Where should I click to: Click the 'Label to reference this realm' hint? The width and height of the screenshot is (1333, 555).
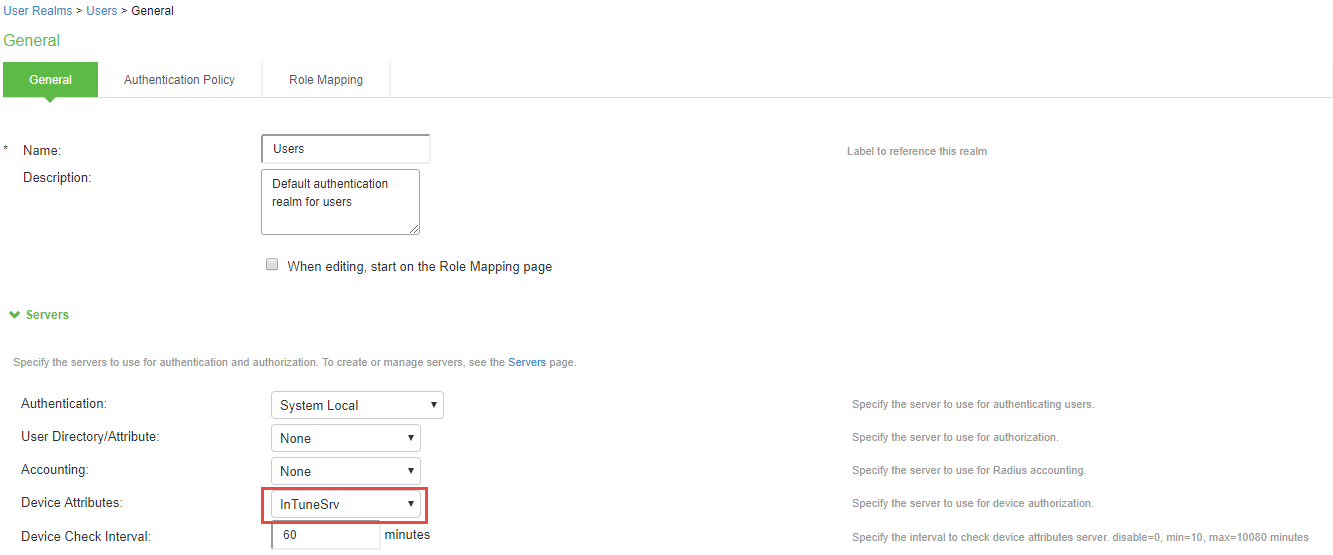pos(917,151)
